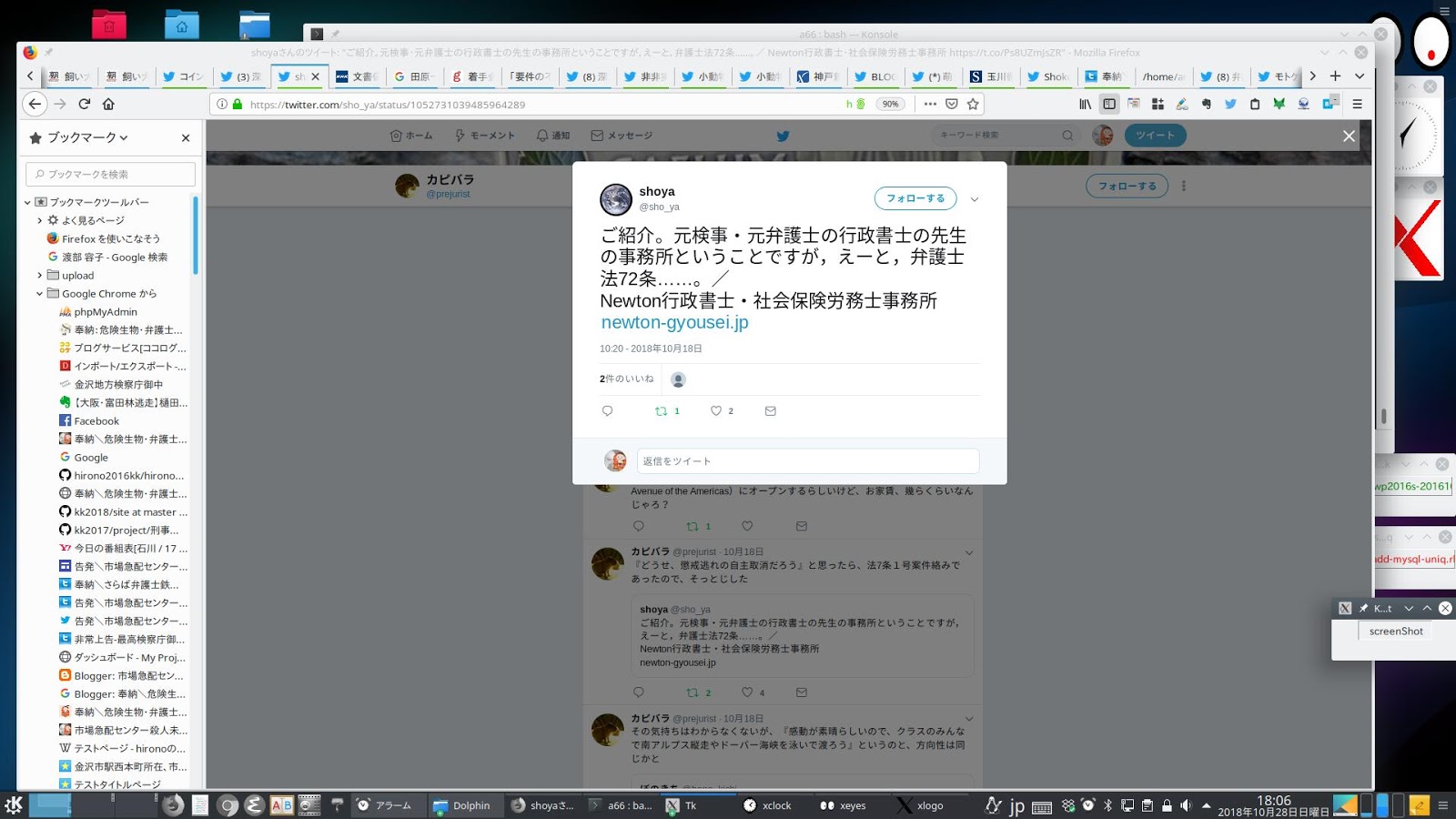Click the フォローする button in shoya's tweet
Viewport: 1456px width, 819px height.
pyautogui.click(x=915, y=198)
